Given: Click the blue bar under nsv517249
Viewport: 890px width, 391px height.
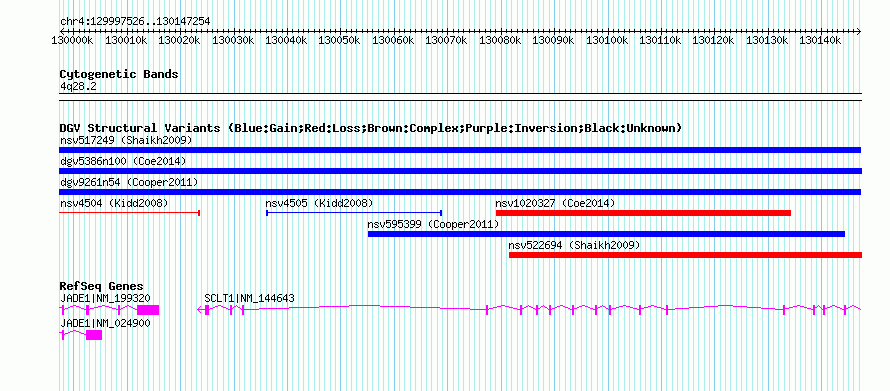Looking at the screenshot, I should click(460, 150).
